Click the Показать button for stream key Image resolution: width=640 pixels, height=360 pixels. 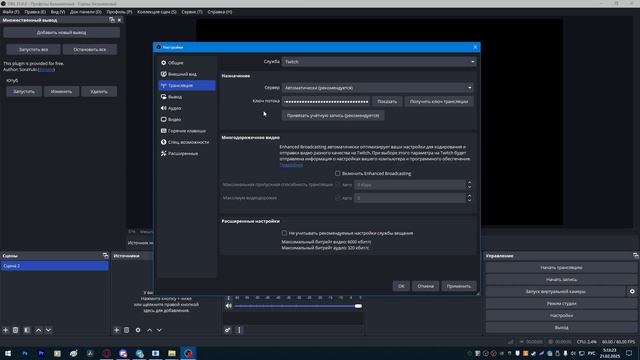[x=387, y=101]
